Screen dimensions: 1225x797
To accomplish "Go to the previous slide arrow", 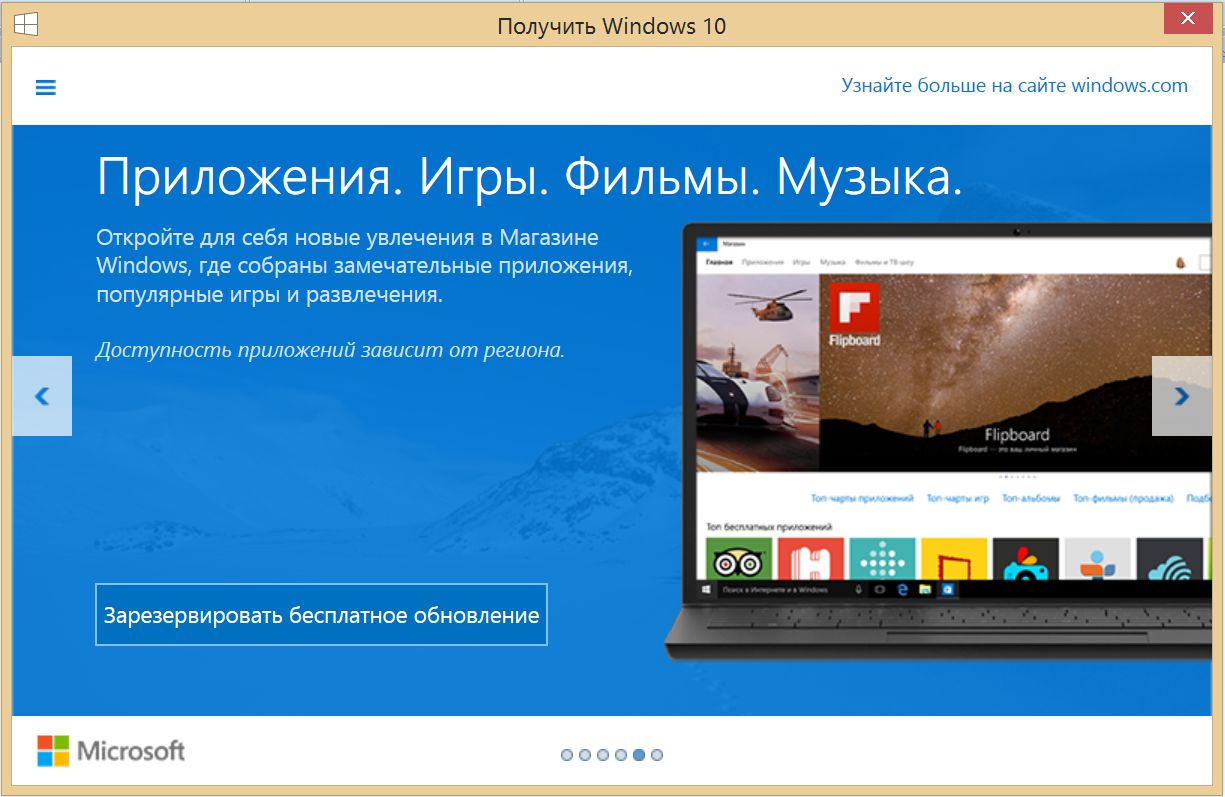I will [42, 396].
